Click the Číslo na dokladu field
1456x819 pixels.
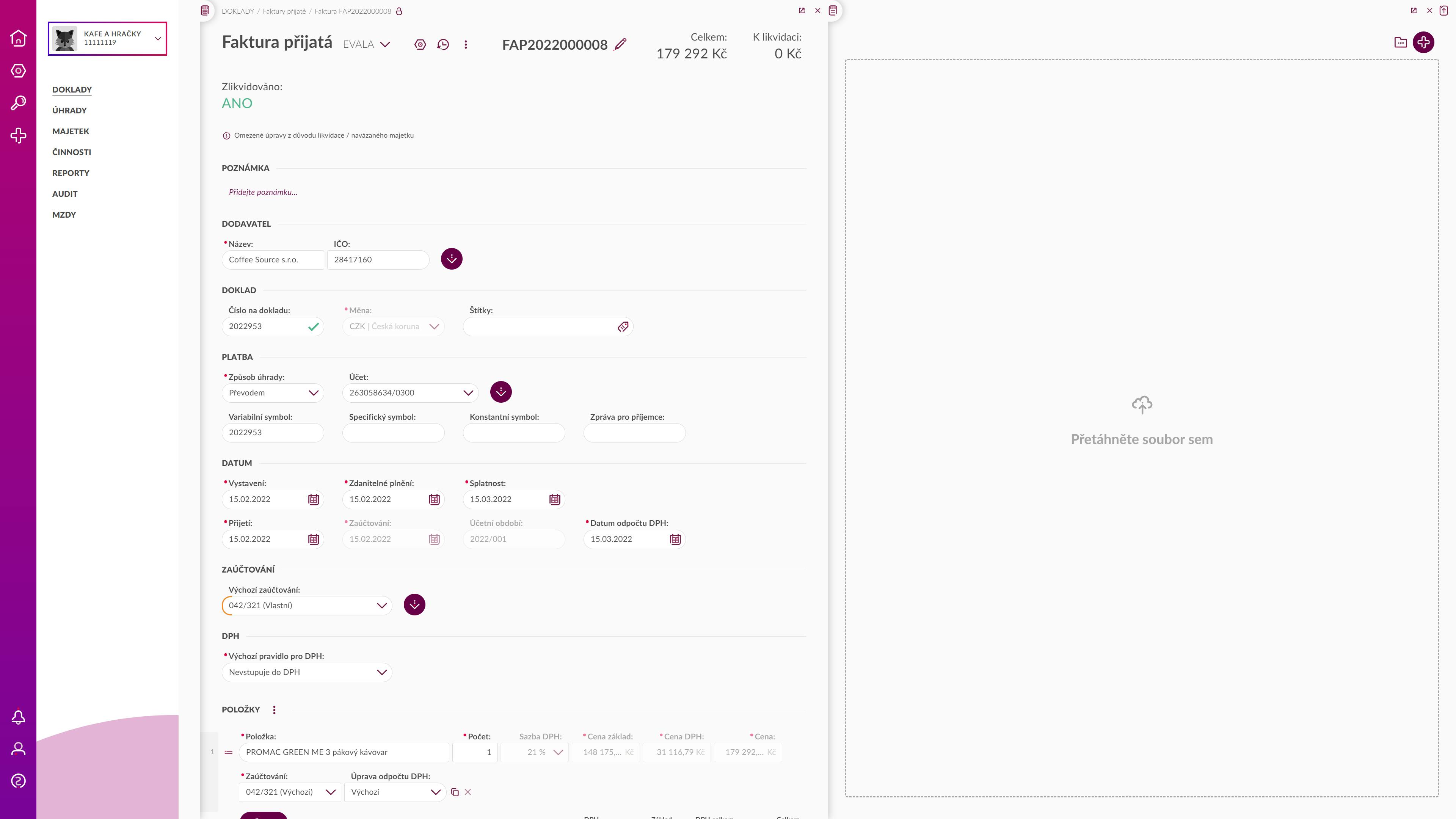[273, 327]
